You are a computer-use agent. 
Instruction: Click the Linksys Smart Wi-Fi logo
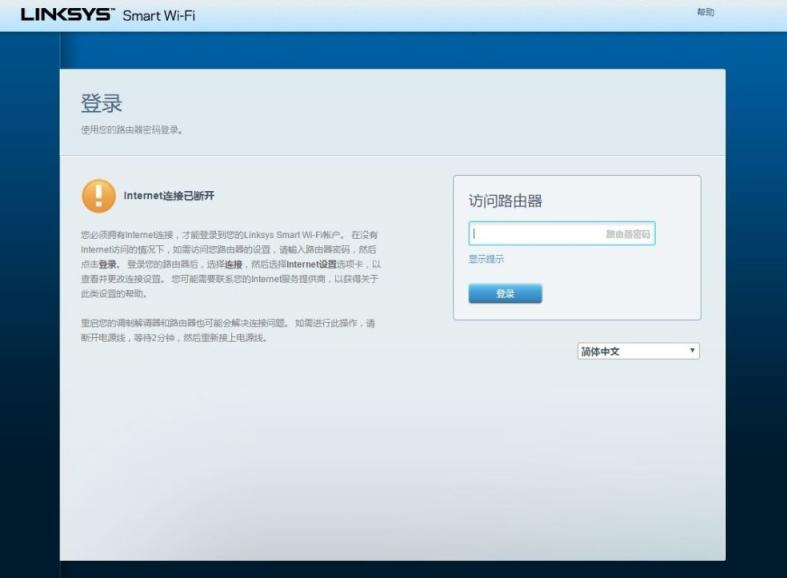[x=108, y=15]
